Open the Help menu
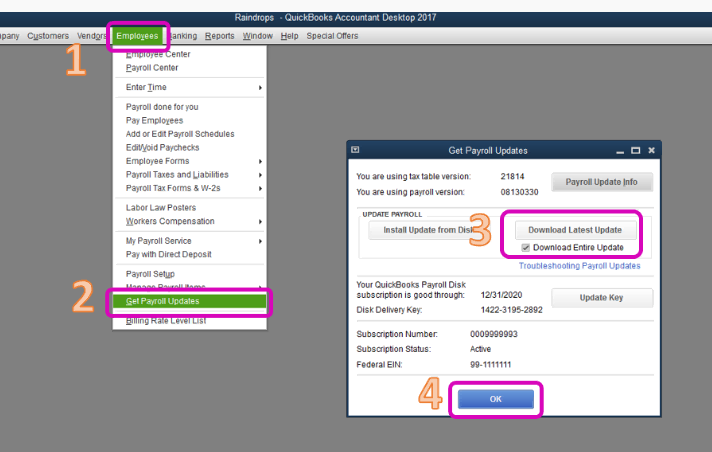The width and height of the screenshot is (712, 452). click(x=289, y=36)
